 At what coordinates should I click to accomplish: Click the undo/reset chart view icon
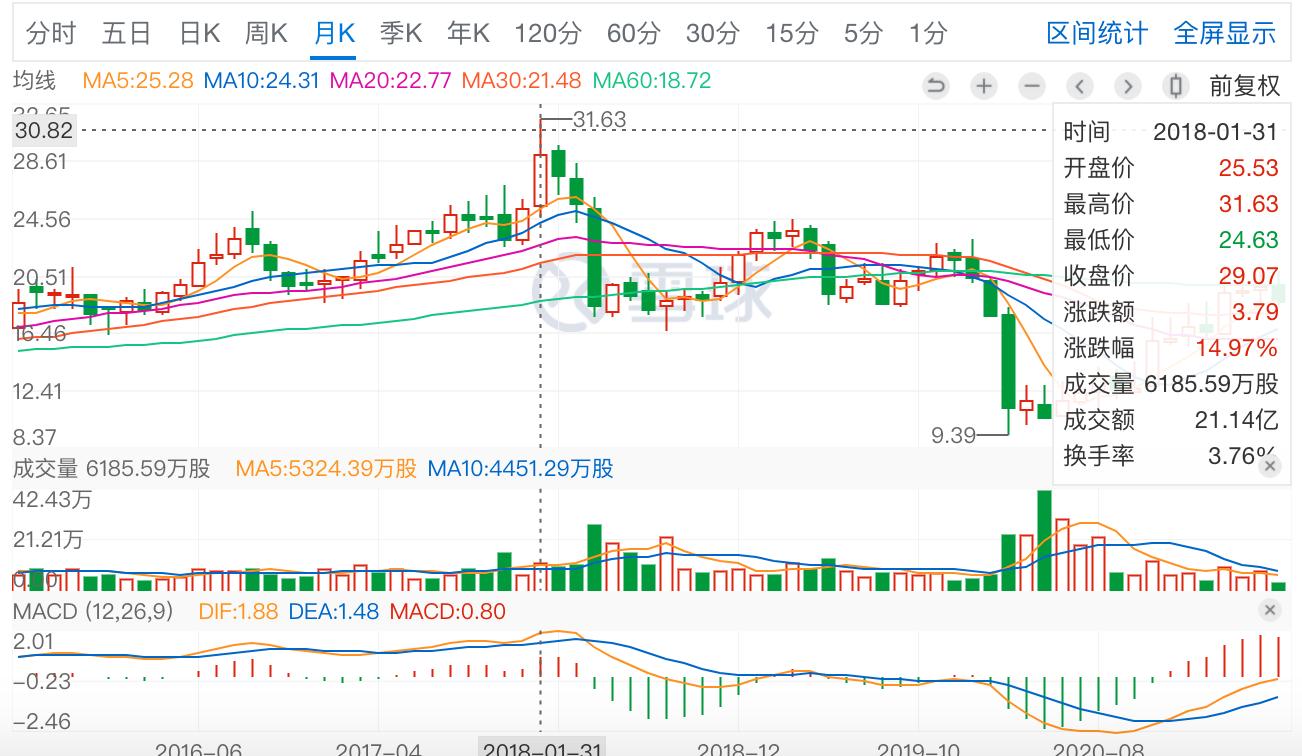936,86
